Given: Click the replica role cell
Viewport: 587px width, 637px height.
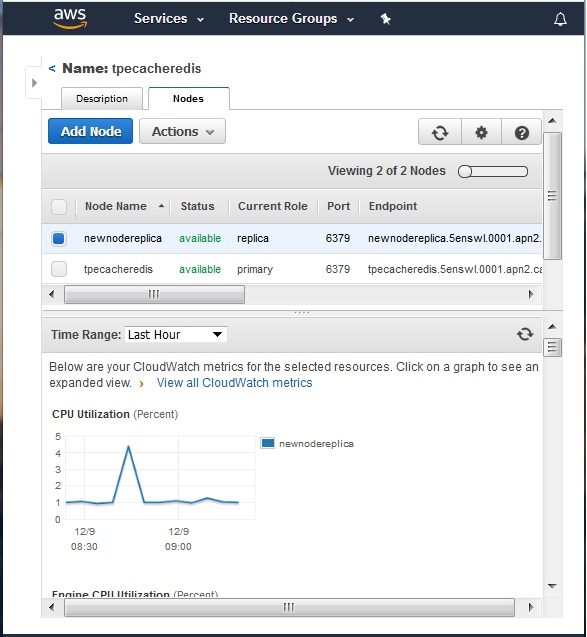Looking at the screenshot, I should [x=253, y=238].
